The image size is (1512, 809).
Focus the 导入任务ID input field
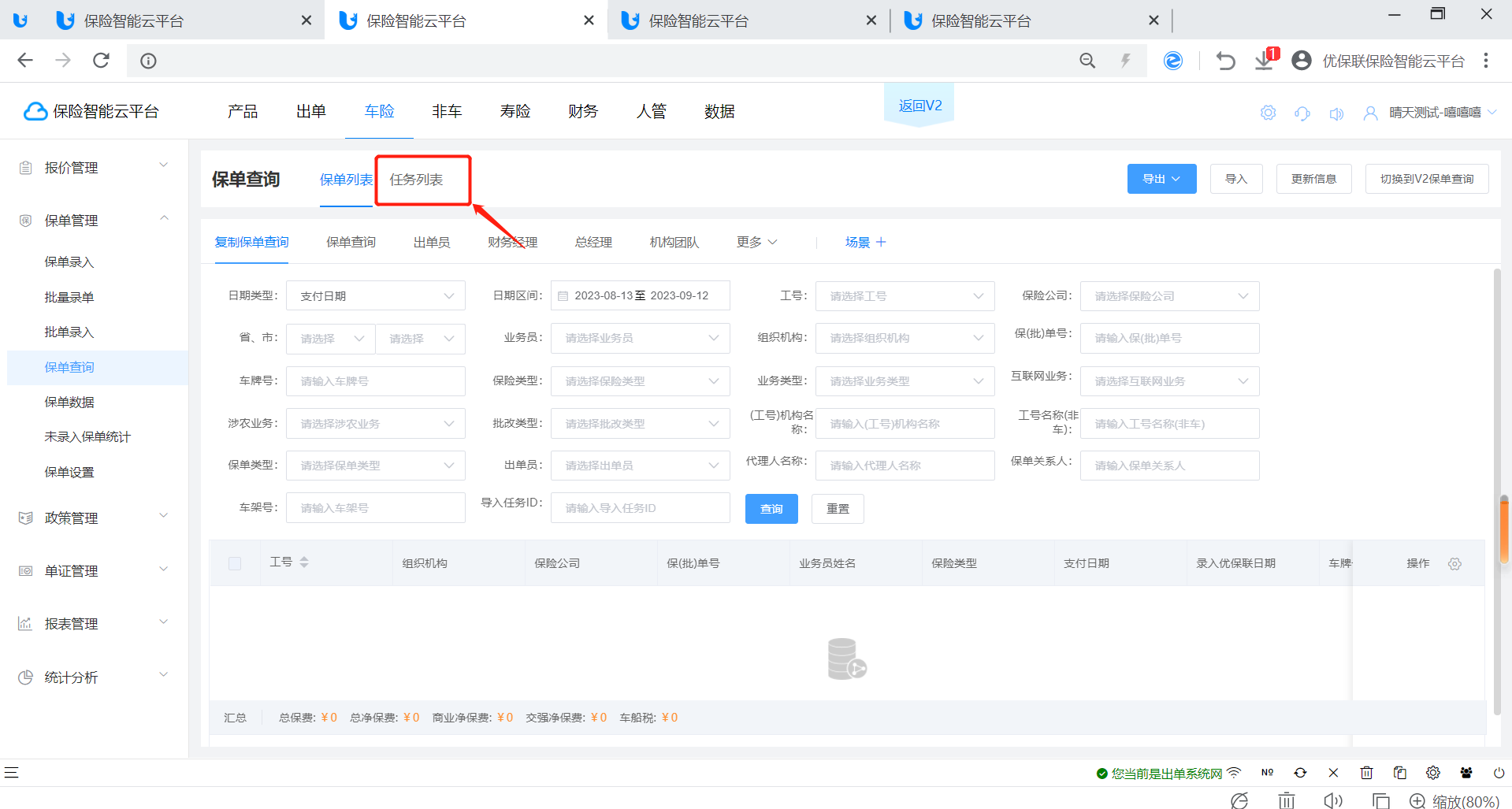(x=641, y=508)
